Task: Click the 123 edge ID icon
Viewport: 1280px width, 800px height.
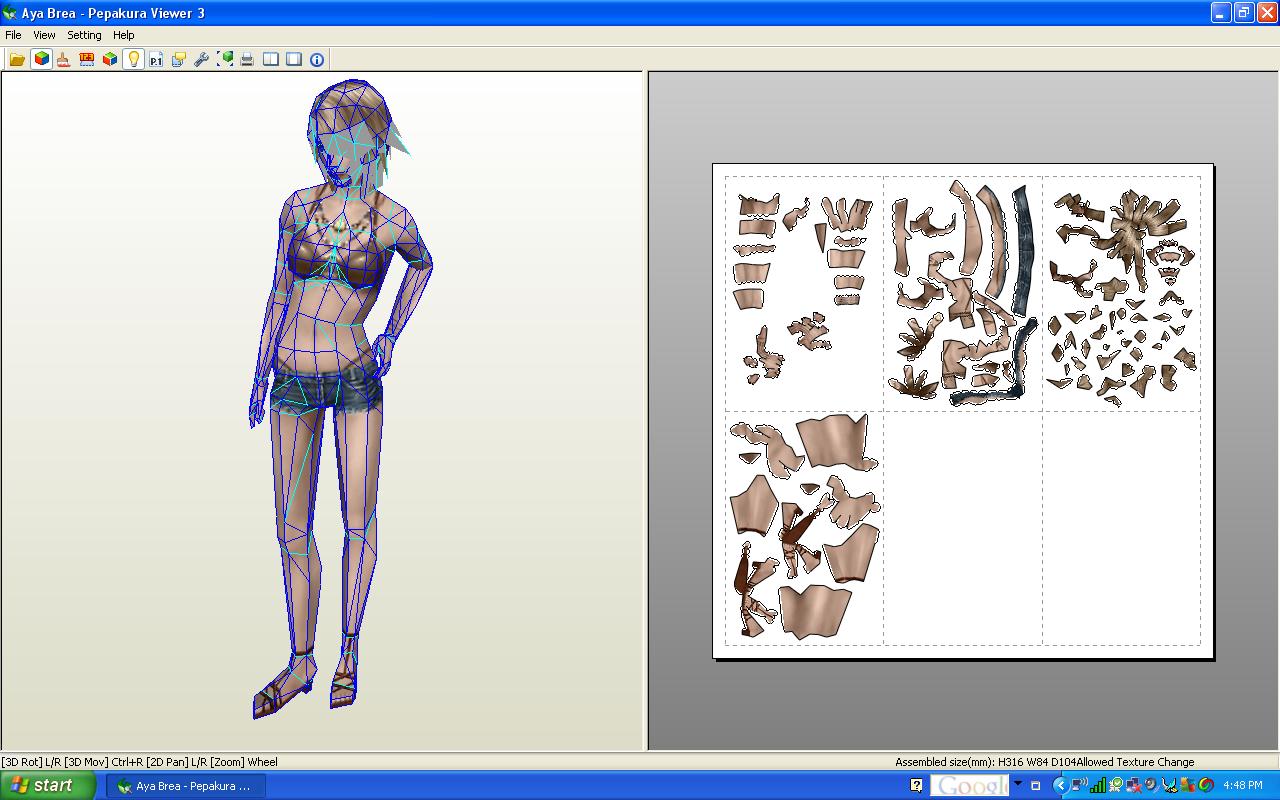Action: (87, 60)
